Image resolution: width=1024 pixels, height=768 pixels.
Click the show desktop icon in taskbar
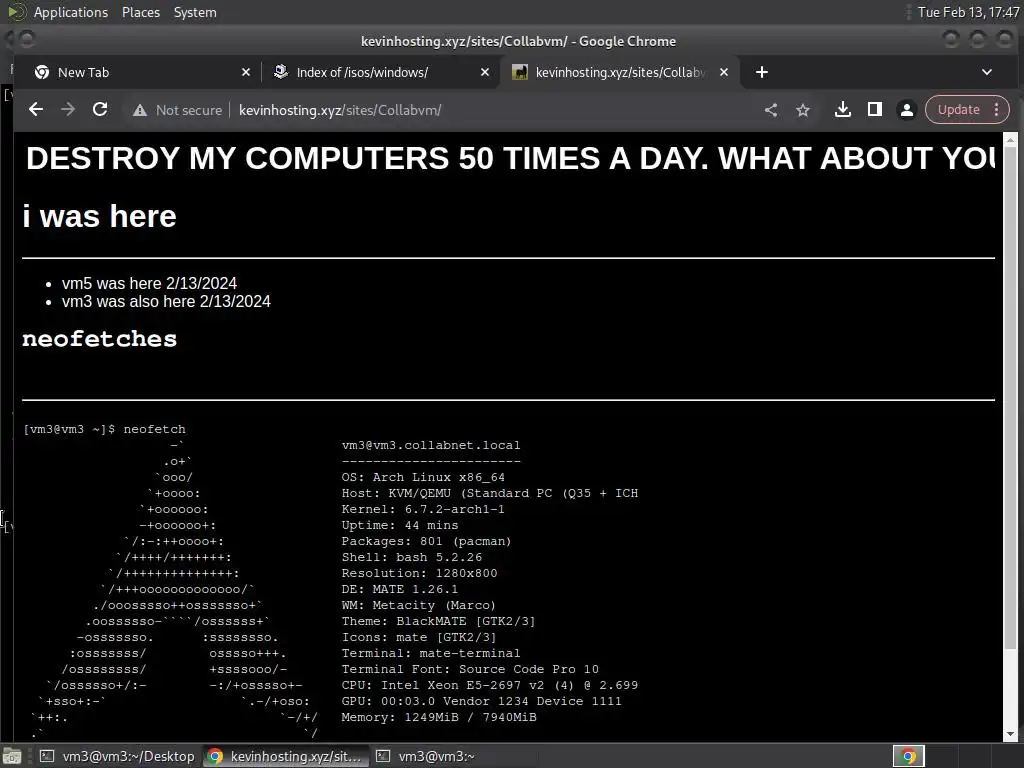[x=12, y=756]
